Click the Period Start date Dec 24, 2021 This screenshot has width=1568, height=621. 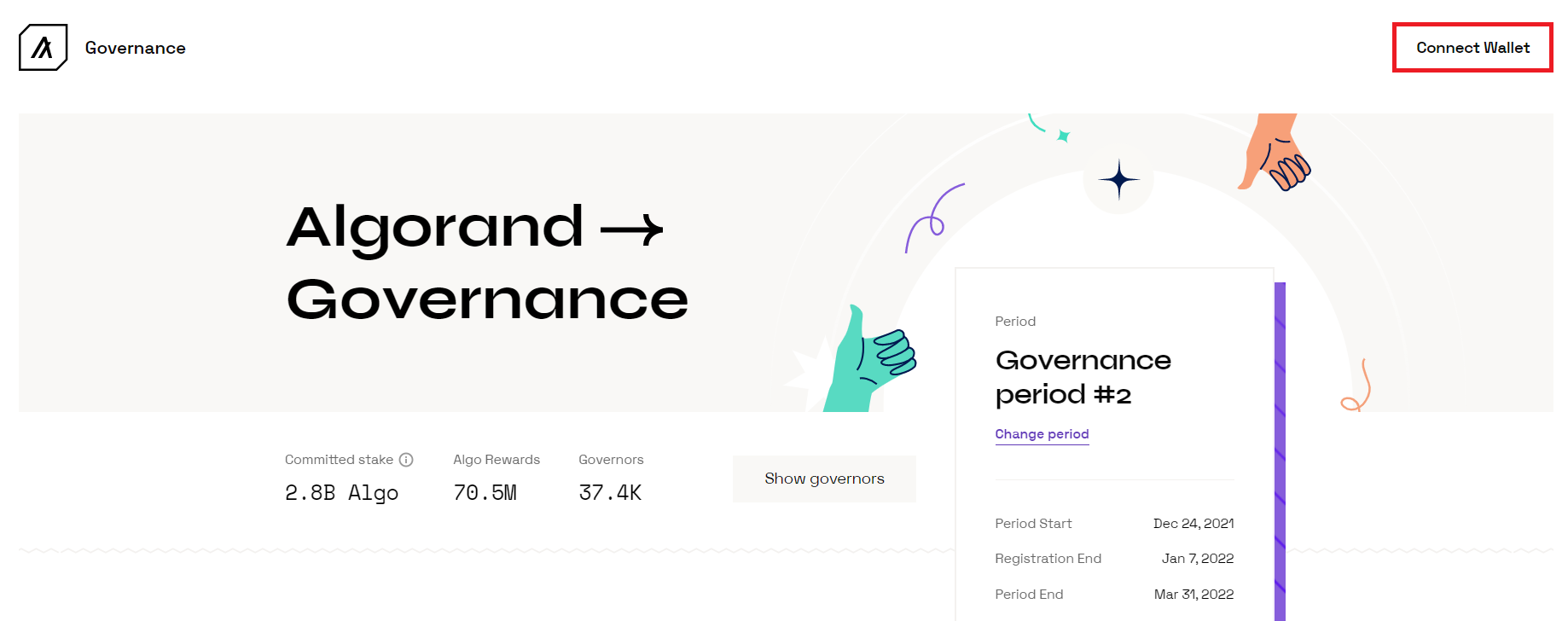[1193, 523]
